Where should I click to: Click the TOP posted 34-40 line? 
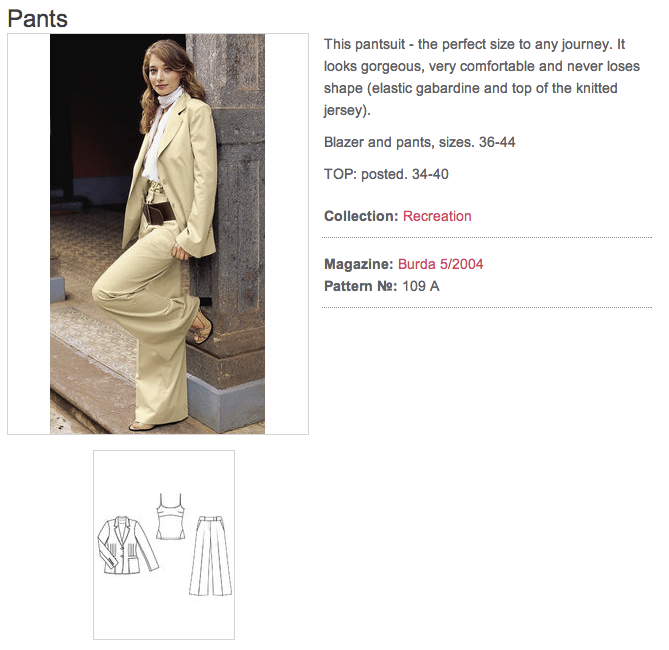[386, 174]
